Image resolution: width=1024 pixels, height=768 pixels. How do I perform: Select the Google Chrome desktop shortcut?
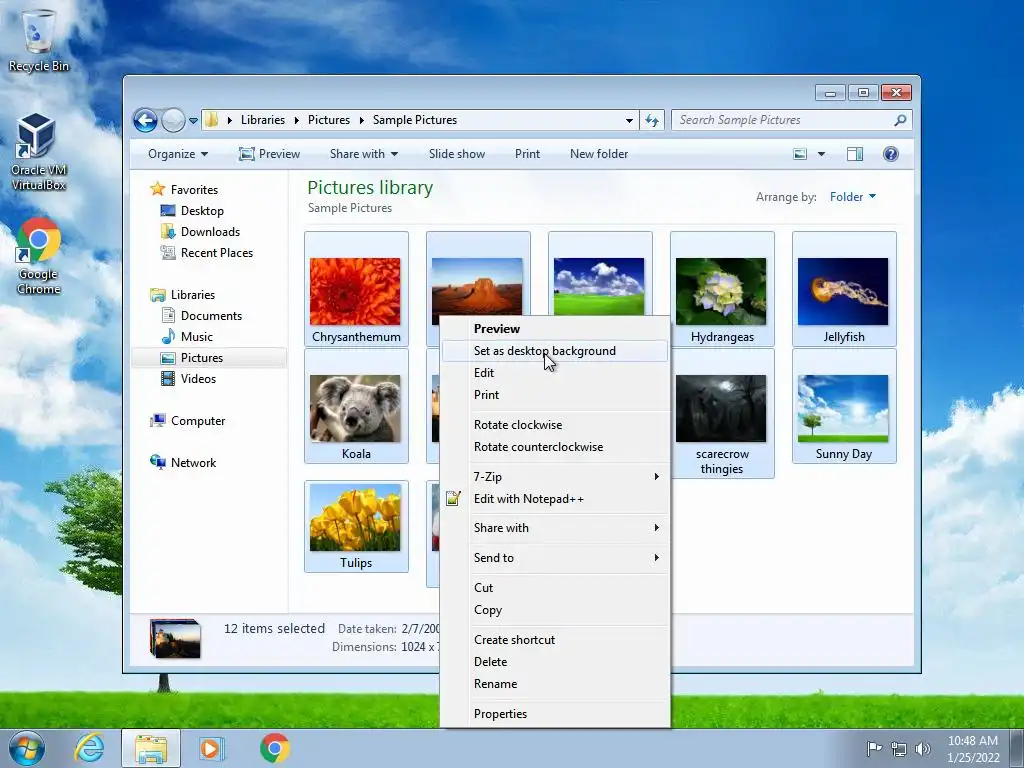pos(39,256)
